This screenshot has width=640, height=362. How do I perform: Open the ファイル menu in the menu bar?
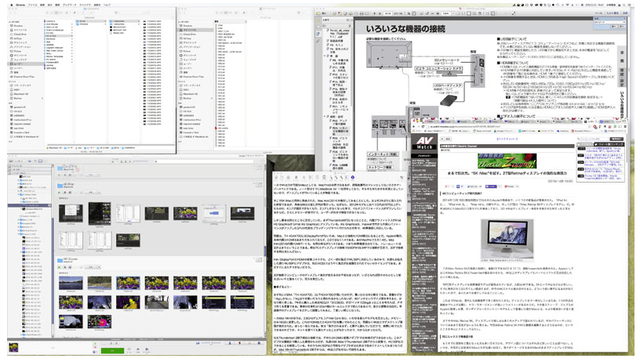(33, 5)
